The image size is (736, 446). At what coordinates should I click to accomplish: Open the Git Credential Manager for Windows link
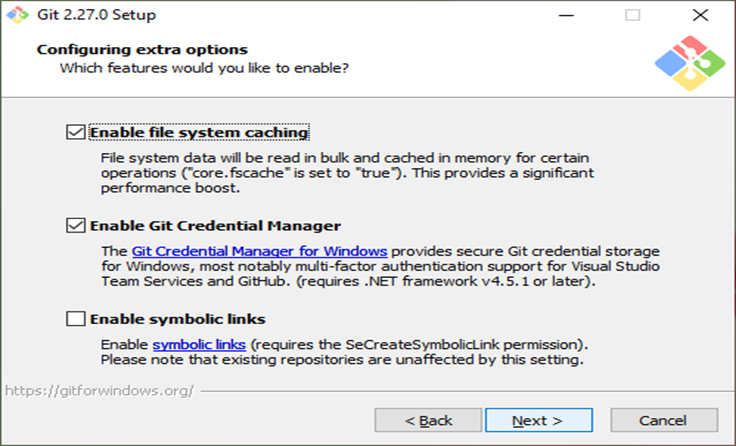258,251
